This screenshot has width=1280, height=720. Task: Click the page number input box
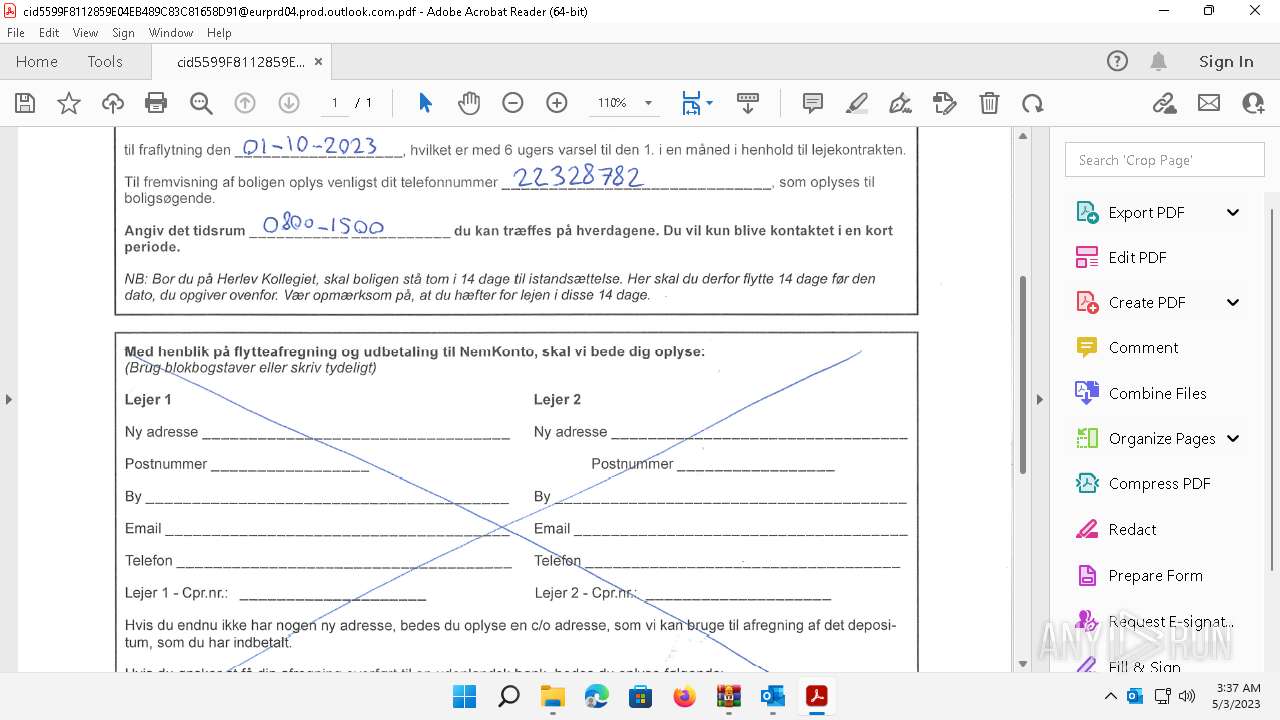click(334, 103)
